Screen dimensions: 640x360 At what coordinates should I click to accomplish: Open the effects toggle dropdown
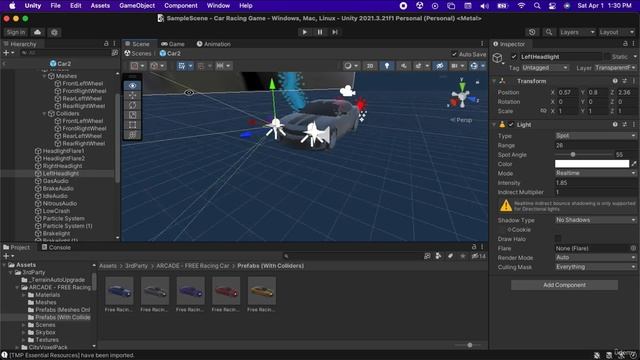coord(421,66)
